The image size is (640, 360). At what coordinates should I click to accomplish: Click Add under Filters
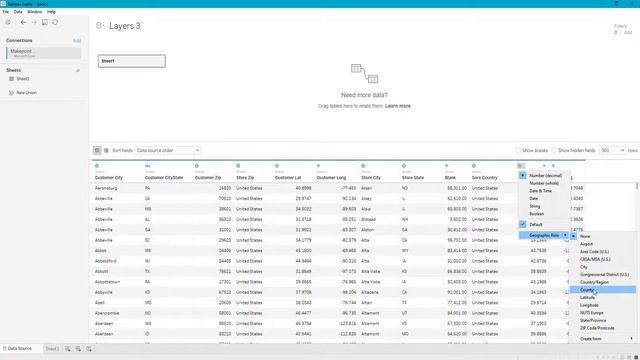(628, 33)
